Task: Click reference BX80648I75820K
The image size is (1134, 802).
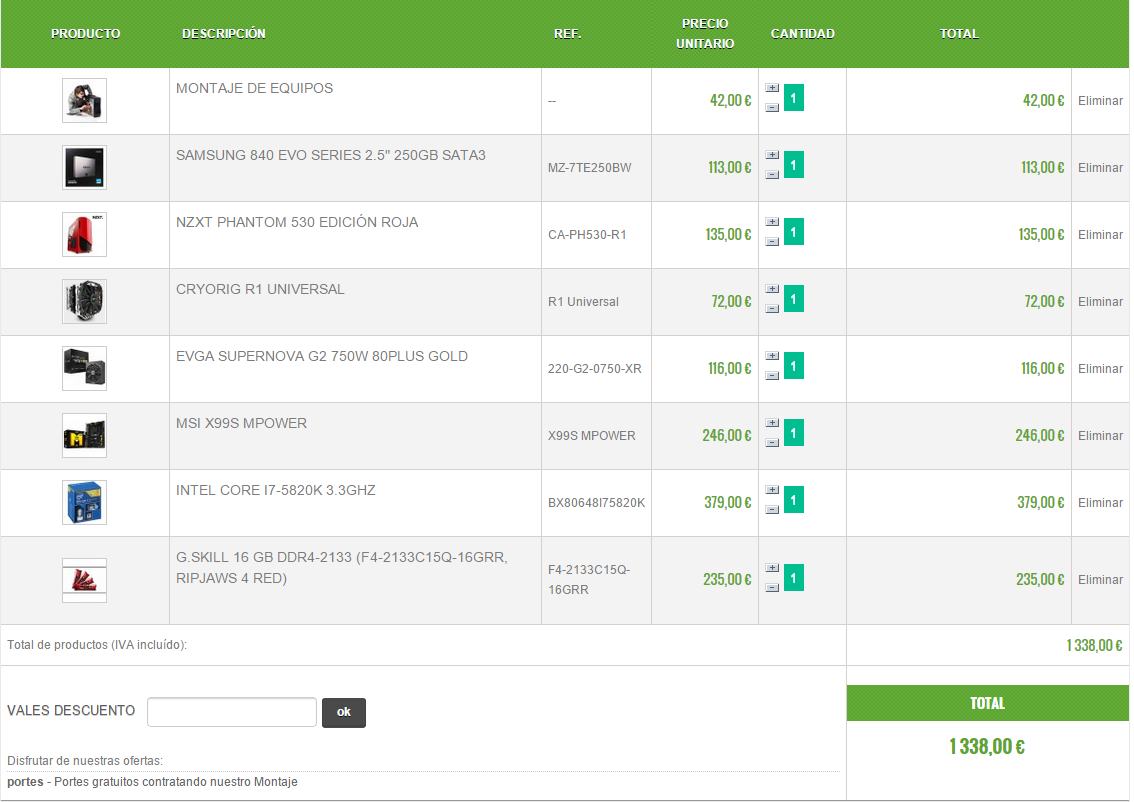Action: 596,503
